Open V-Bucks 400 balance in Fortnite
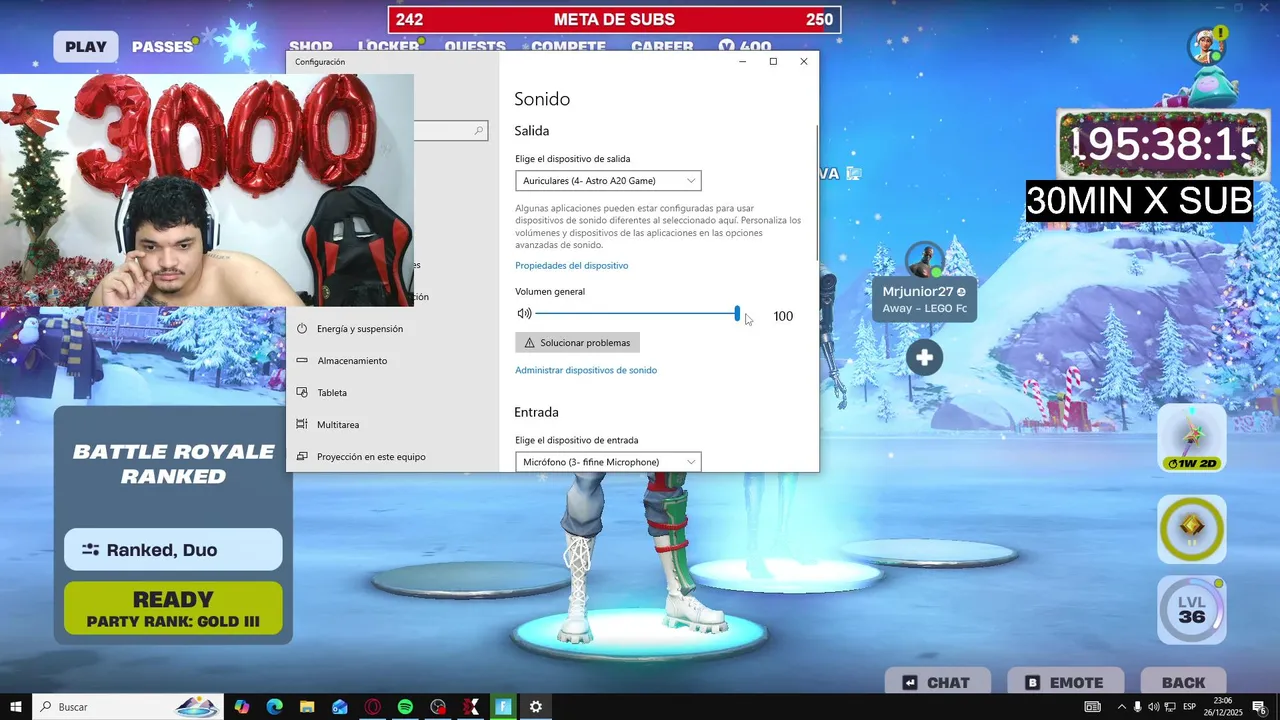 click(745, 46)
